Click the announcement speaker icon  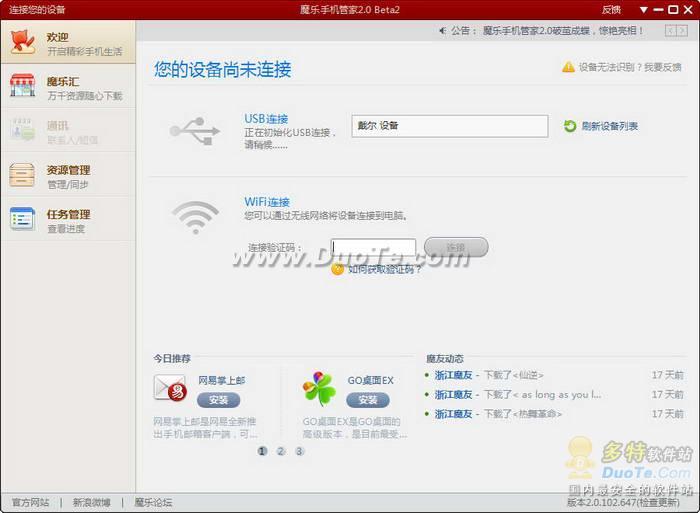click(x=442, y=31)
